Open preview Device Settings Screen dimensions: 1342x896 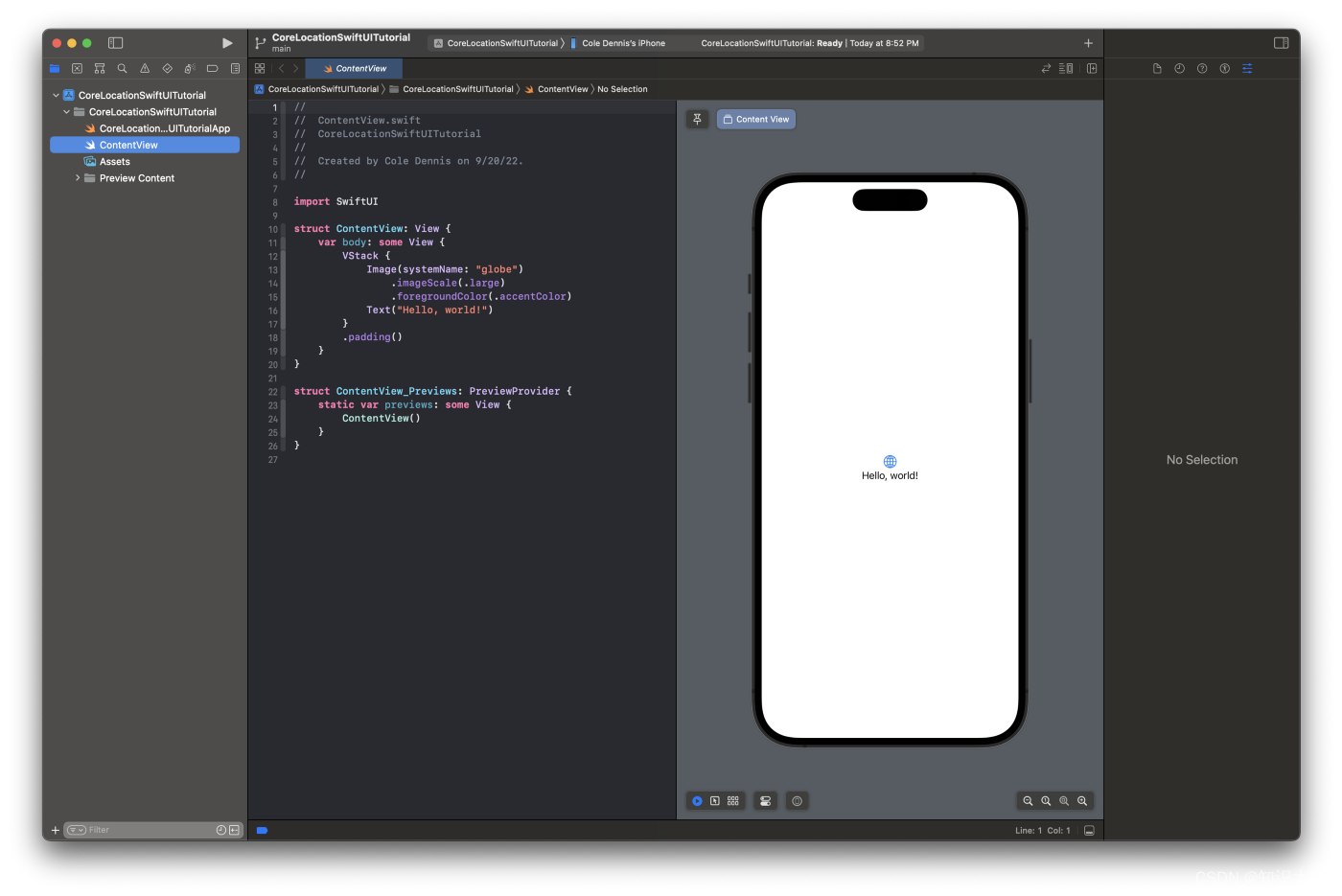pos(765,801)
